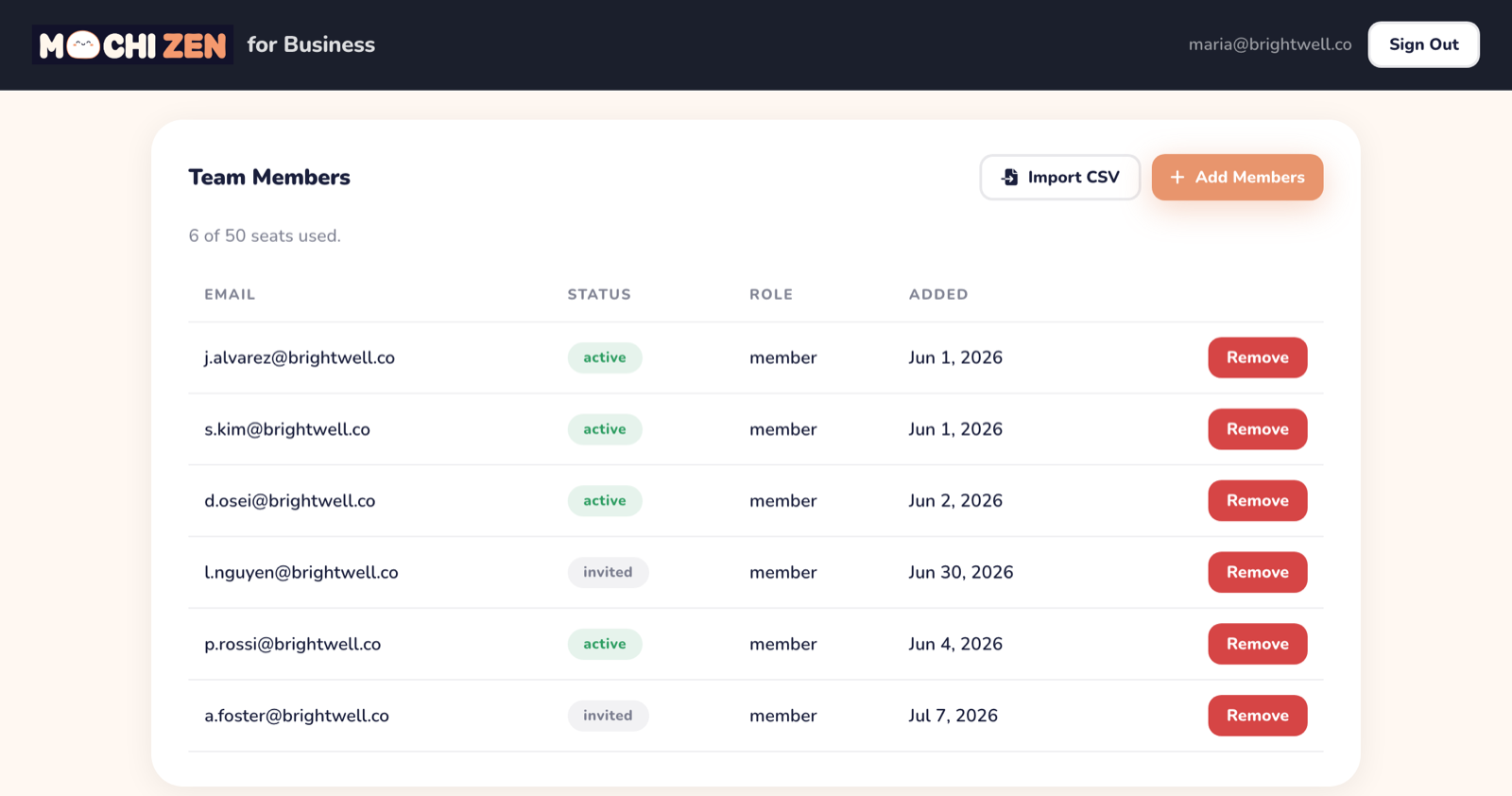Click the Jul 7, 2026 added date
Screen dimensions: 1512x796
953,716
